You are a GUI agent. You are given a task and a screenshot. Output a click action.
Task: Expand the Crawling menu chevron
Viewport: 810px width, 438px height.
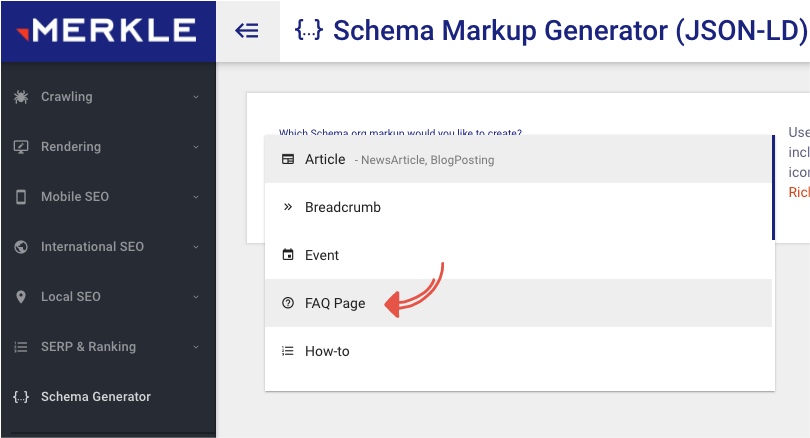click(x=196, y=97)
